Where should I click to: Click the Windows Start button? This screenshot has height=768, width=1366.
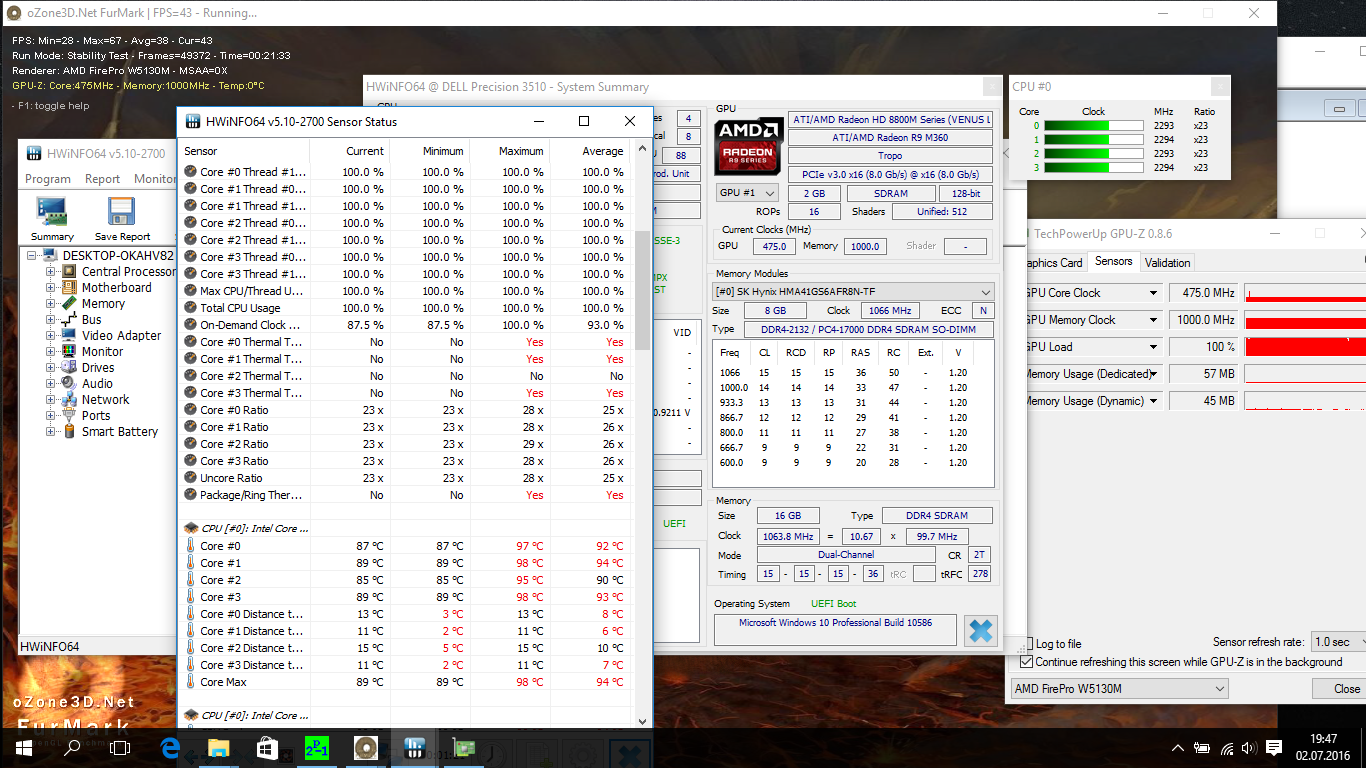point(24,748)
